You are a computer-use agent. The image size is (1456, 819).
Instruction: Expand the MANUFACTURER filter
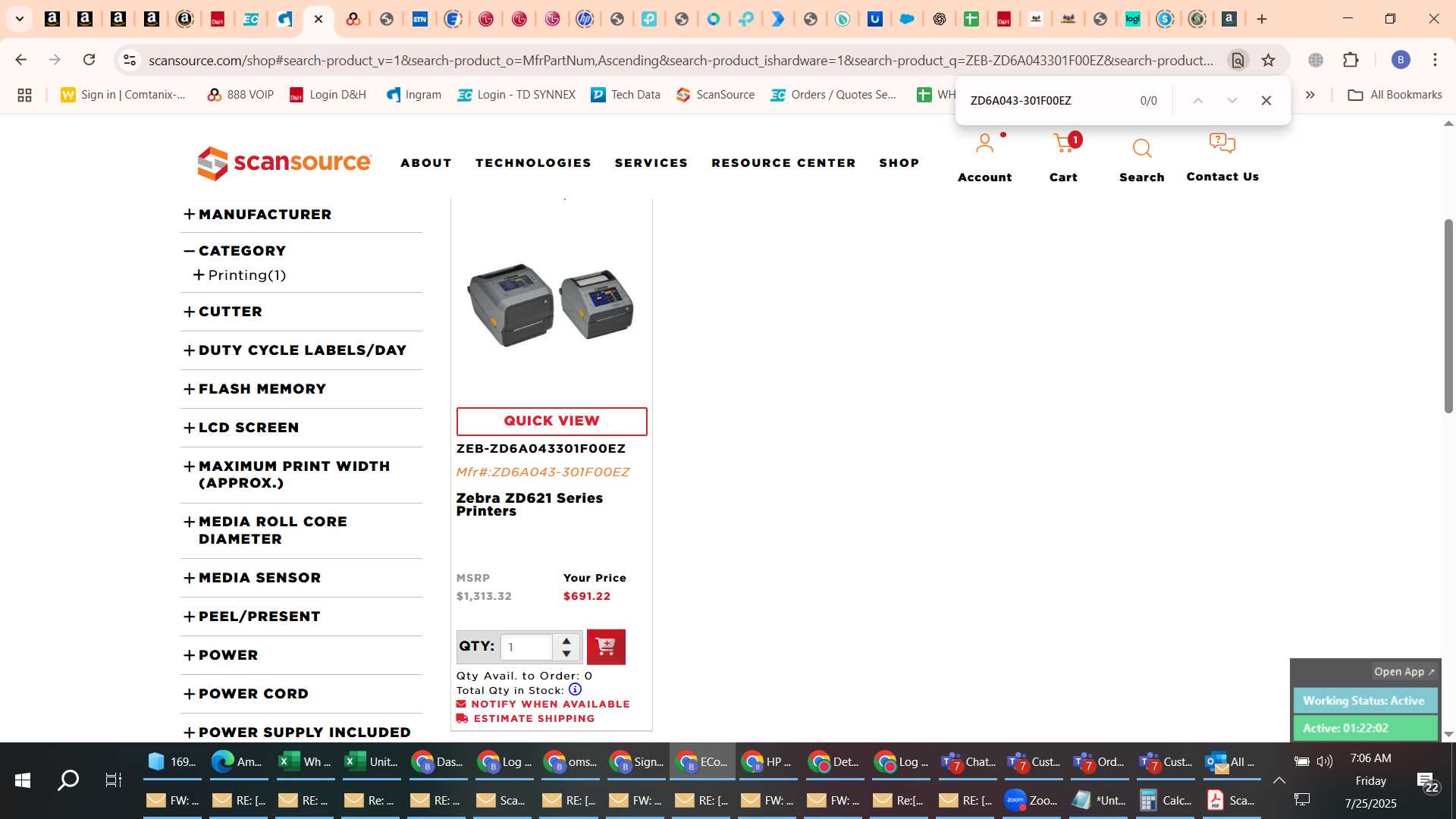tap(258, 215)
